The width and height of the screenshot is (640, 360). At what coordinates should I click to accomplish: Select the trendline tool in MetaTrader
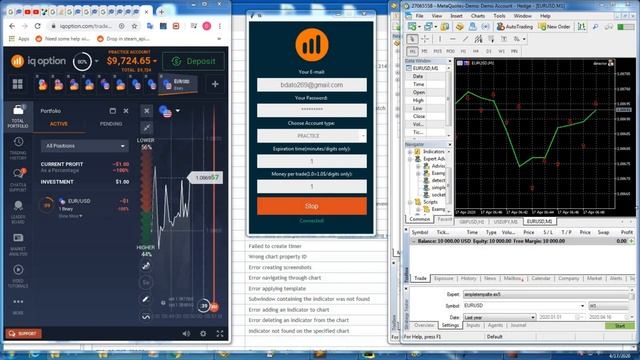coord(465,39)
